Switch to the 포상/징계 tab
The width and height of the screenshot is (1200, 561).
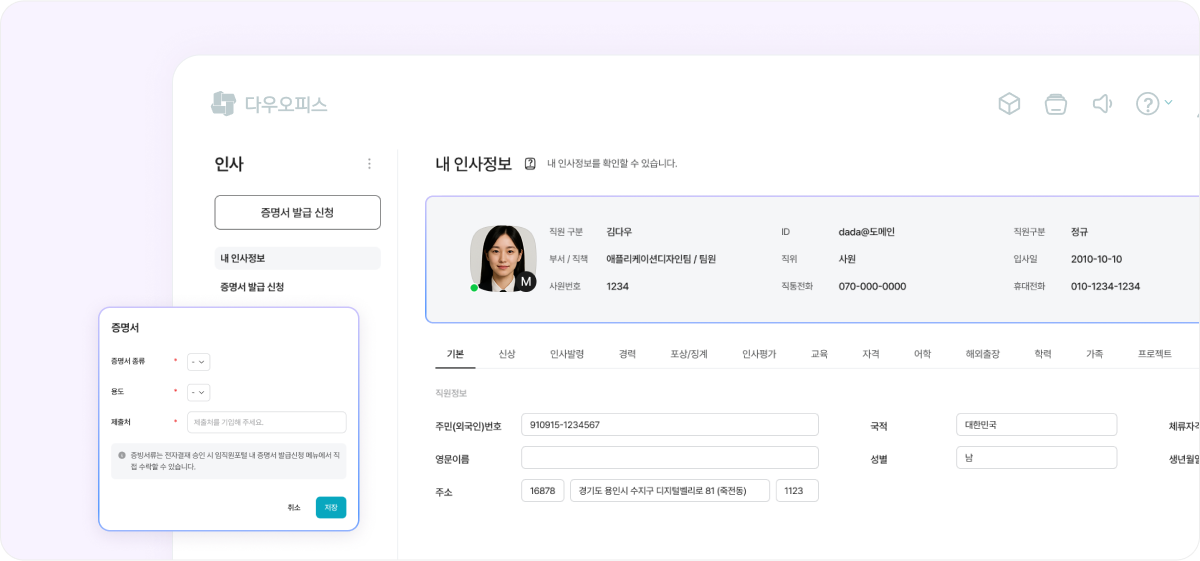click(x=689, y=354)
